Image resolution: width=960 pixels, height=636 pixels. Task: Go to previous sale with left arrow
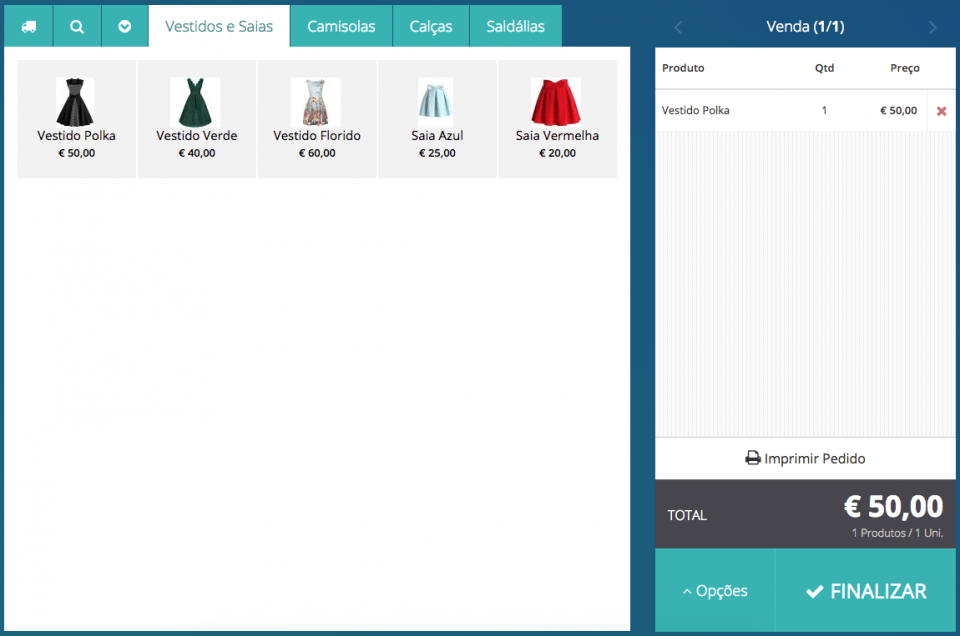coord(678,28)
